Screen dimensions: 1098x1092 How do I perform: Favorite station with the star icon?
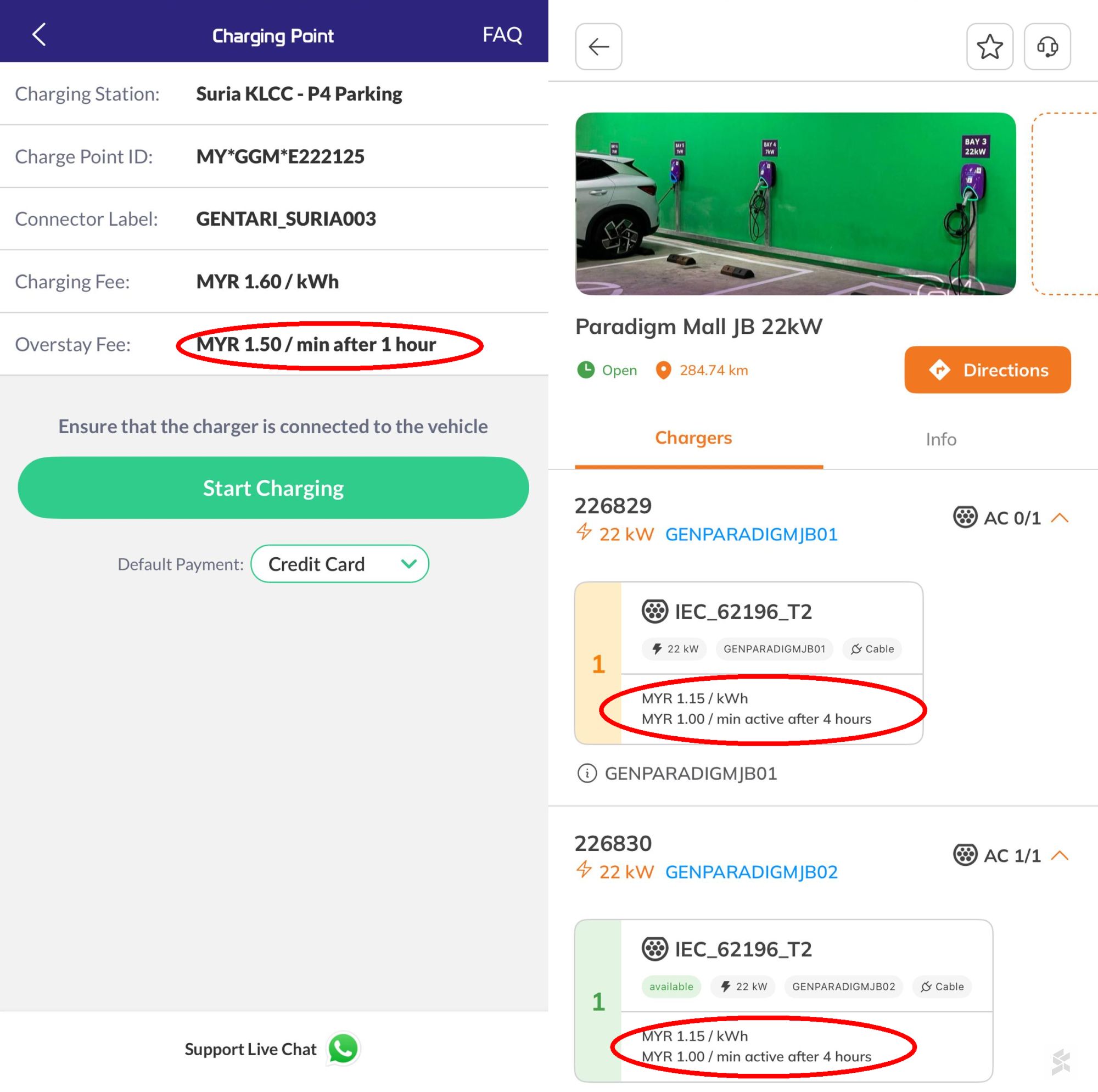pos(989,47)
